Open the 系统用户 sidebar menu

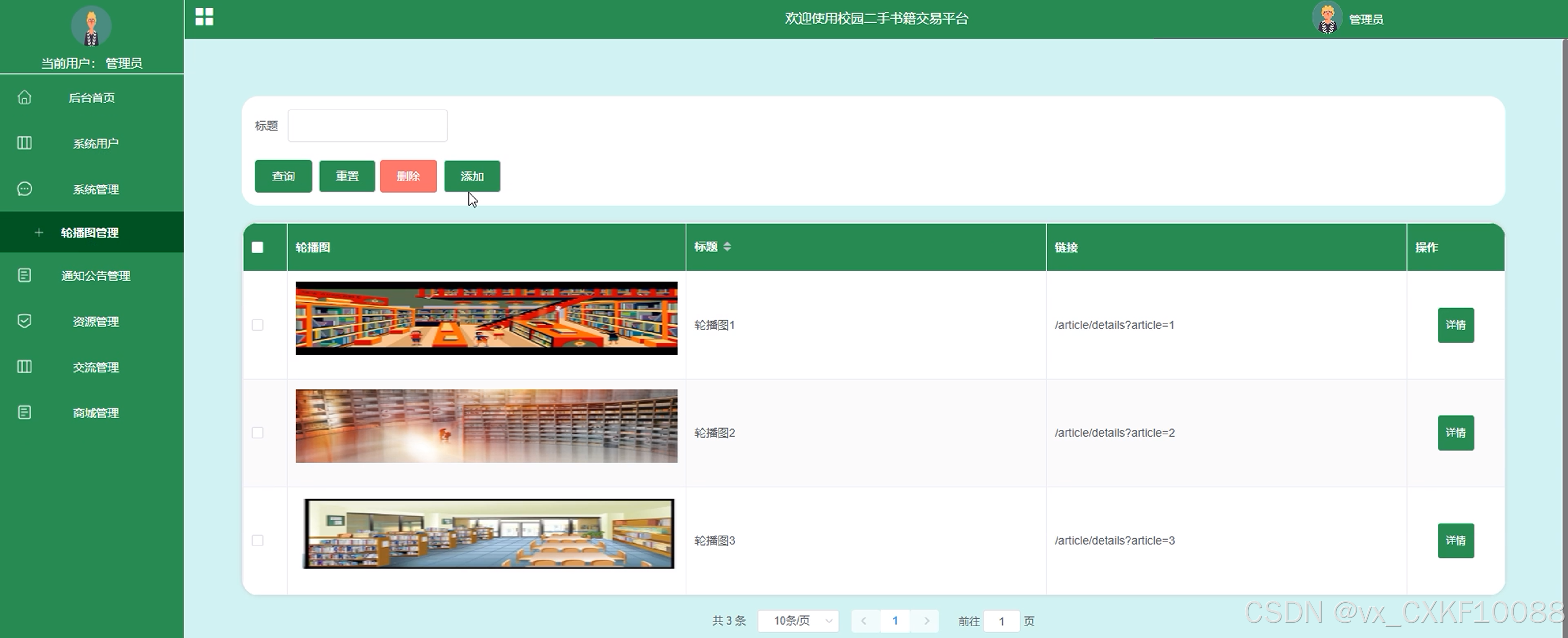[x=96, y=143]
